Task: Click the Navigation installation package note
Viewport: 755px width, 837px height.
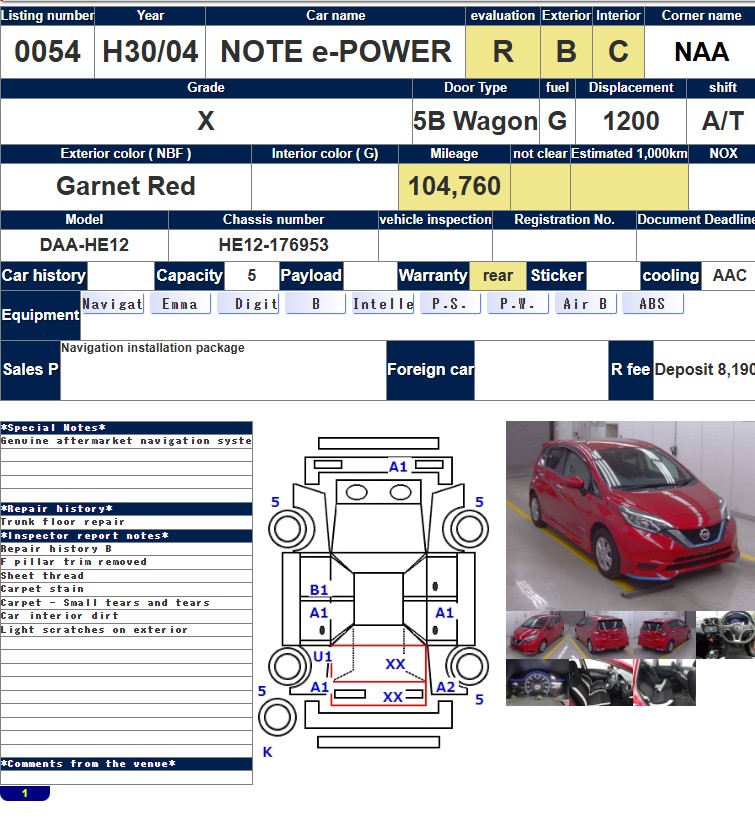Action: point(153,348)
